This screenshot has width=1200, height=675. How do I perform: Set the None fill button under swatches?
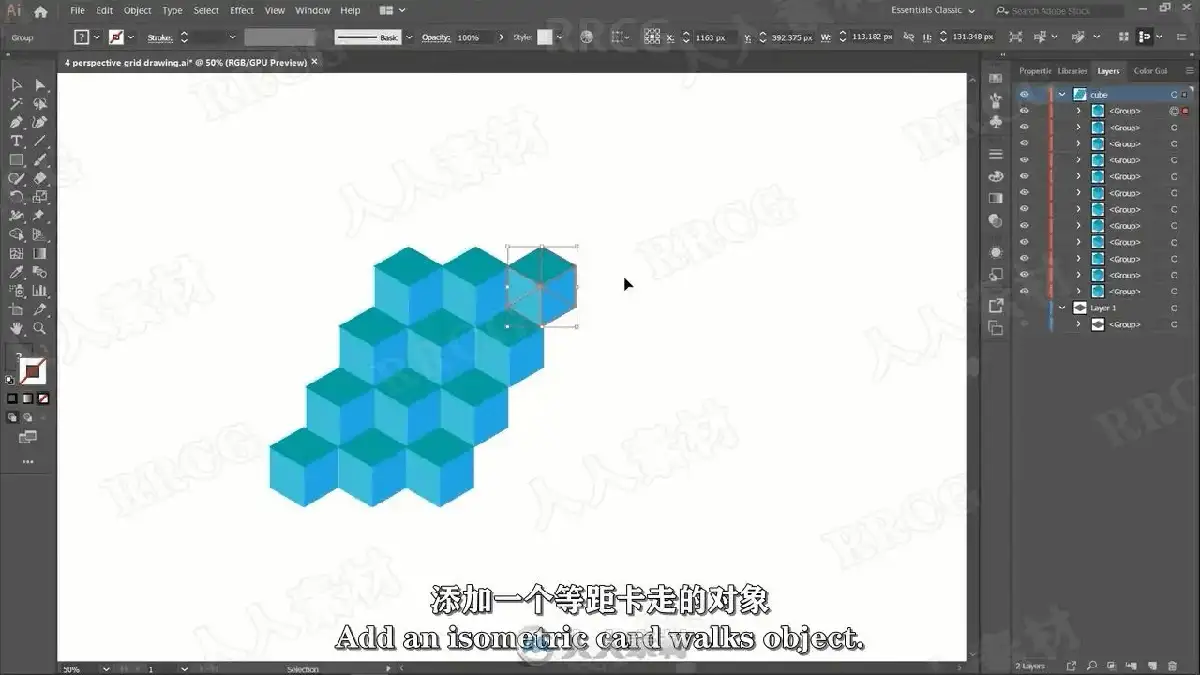43,398
